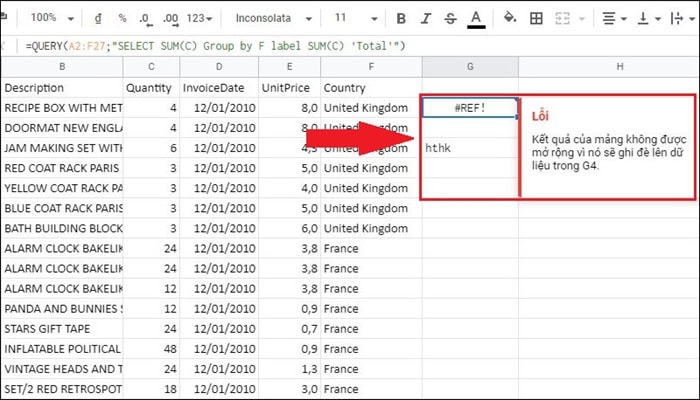Format as percent
Image resolution: width=700 pixels, height=400 pixels.
[x=121, y=18]
